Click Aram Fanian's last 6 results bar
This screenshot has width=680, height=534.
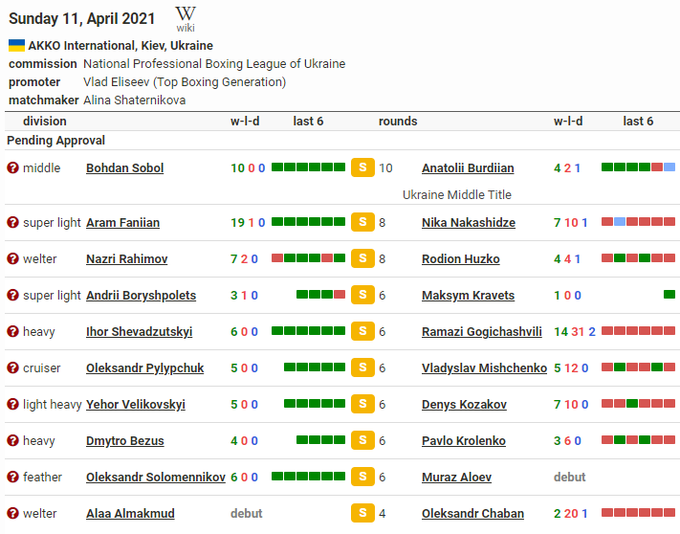(309, 222)
